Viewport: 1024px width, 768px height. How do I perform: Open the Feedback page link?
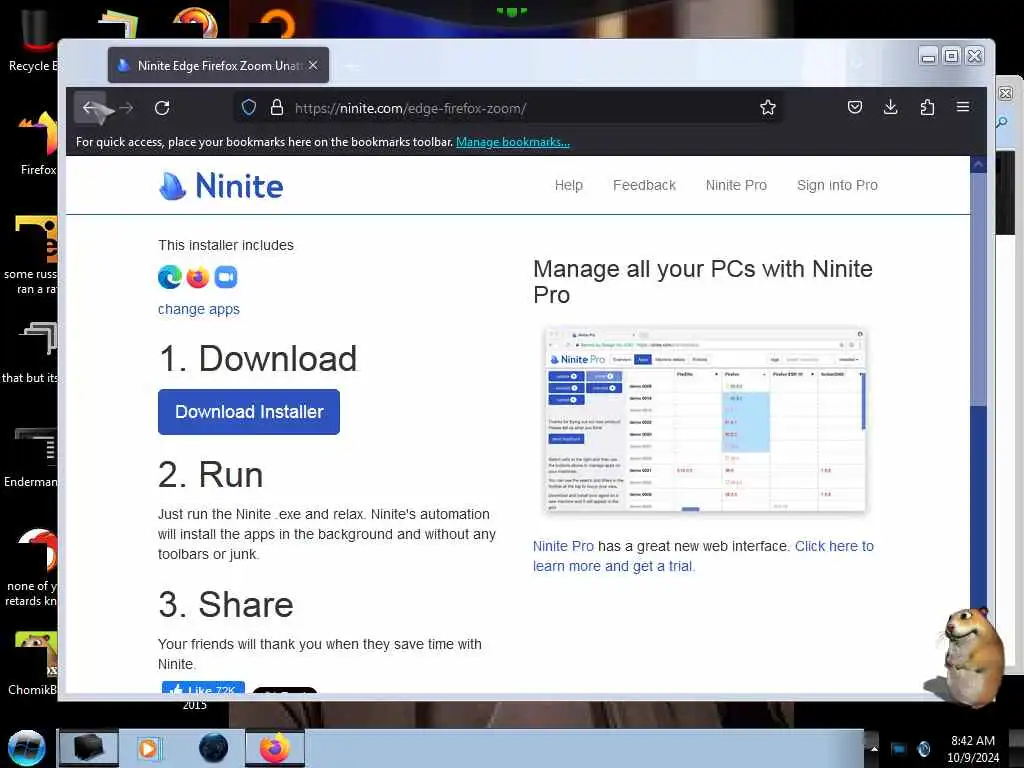click(x=644, y=185)
